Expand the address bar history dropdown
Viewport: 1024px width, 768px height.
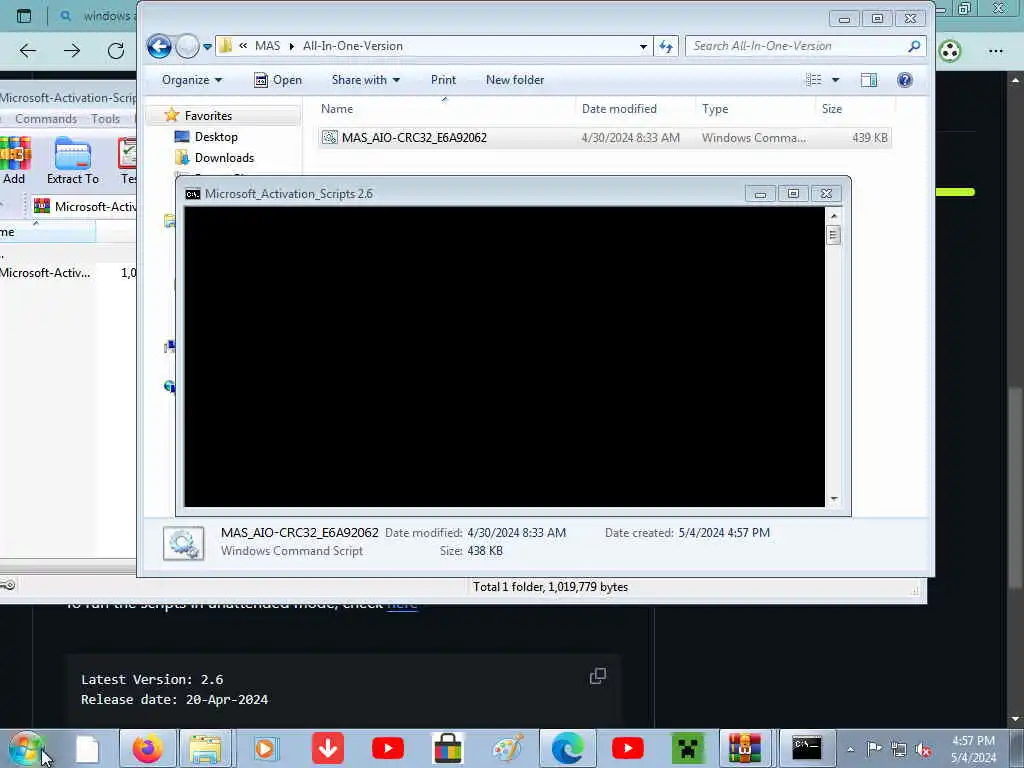(x=643, y=46)
